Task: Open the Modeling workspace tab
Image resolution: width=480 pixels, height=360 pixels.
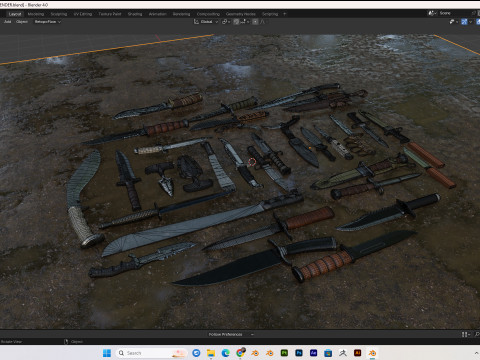Action: coord(36,14)
